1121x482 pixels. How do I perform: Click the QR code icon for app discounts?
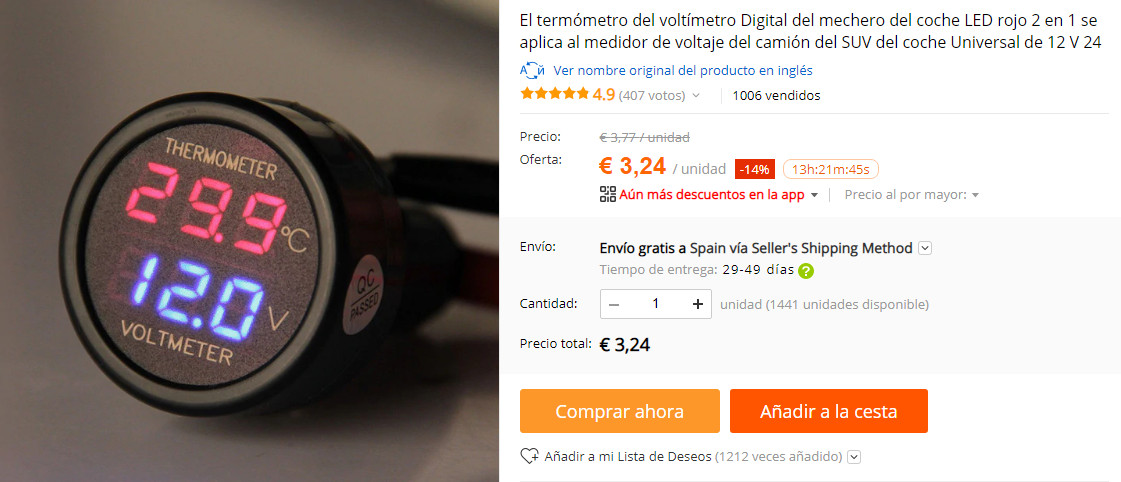608,194
